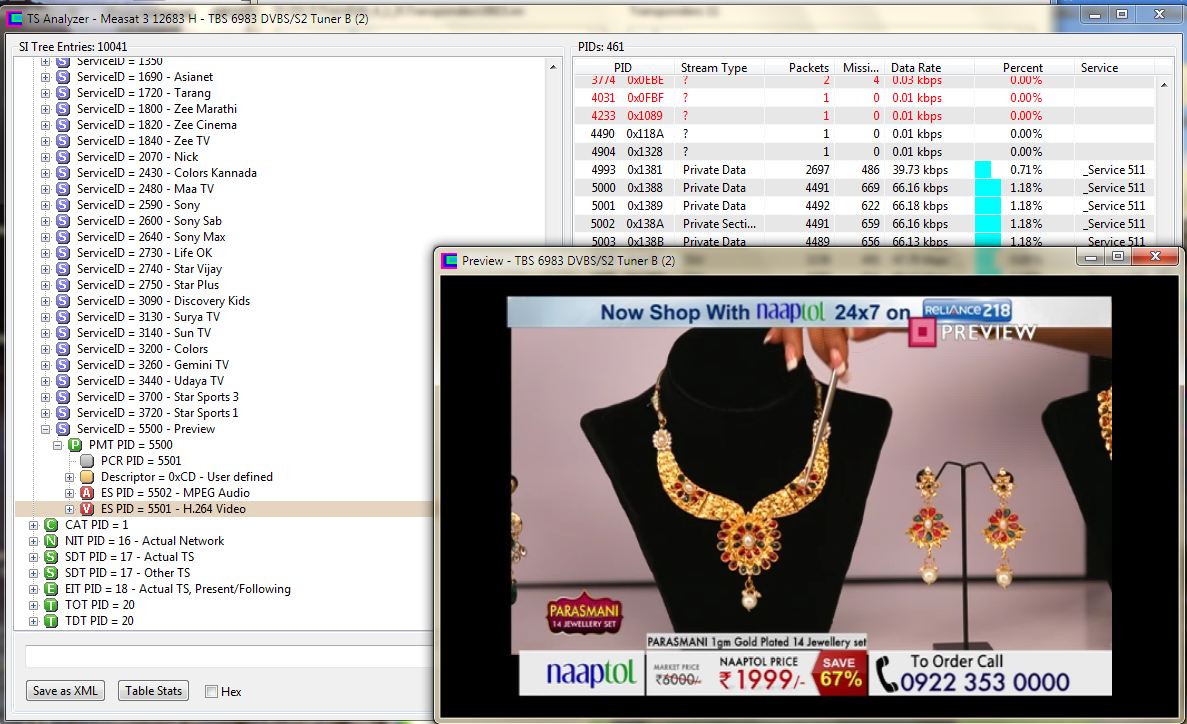Select ServiceID 3440 Udaya TV row
Image resolution: width=1187 pixels, height=724 pixels.
coord(150,381)
